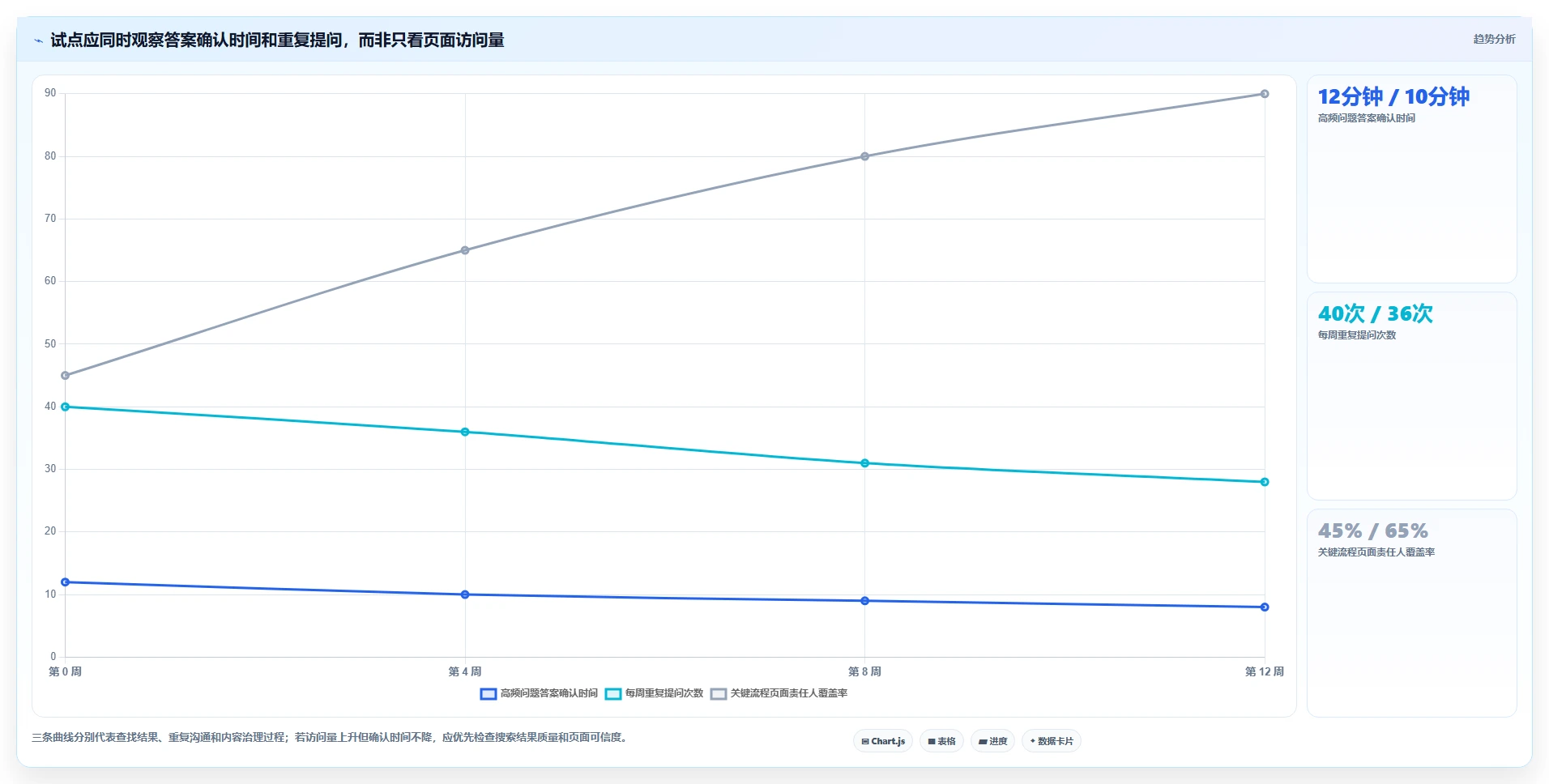This screenshot has height=784, width=1549.
Task: Click the dark blue data point at 第 0 周
Action: point(66,582)
